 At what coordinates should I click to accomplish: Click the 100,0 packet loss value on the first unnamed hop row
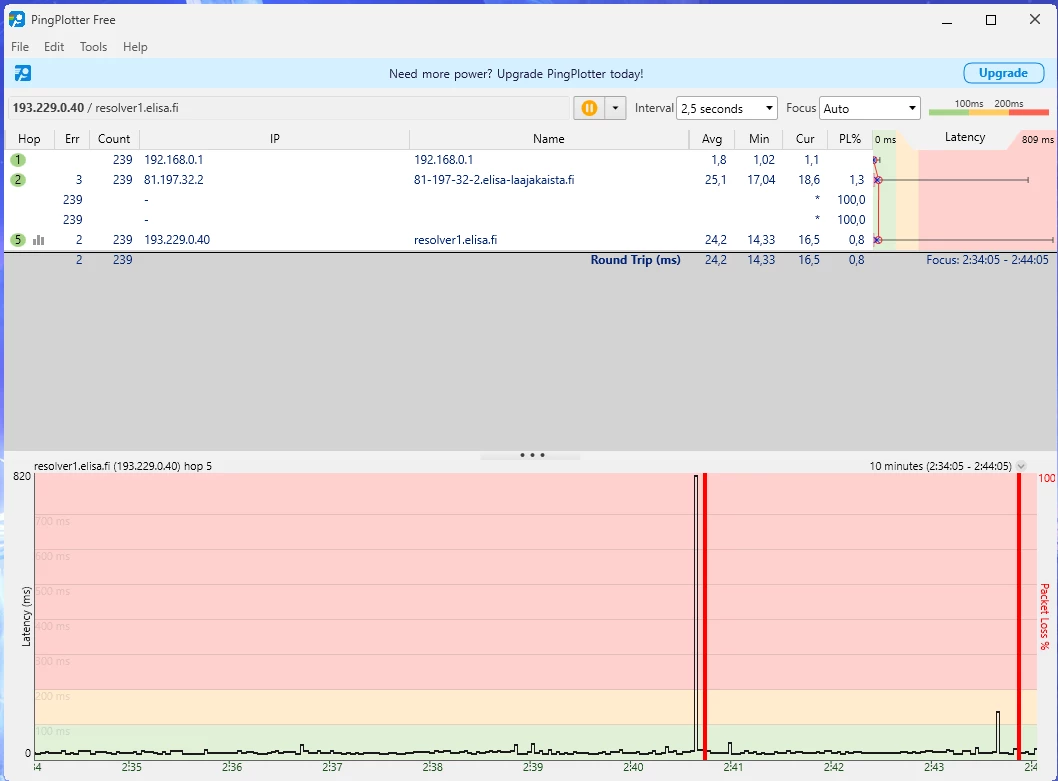point(851,200)
